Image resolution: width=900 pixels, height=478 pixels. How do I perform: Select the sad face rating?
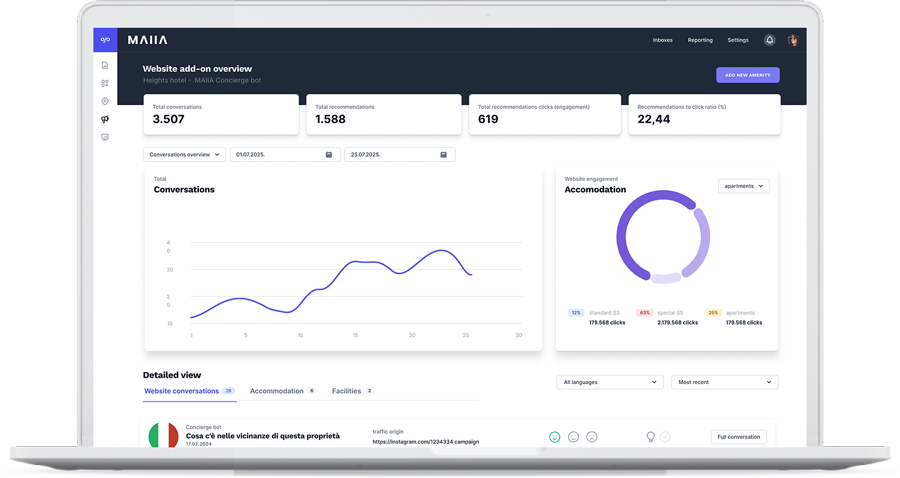click(592, 437)
